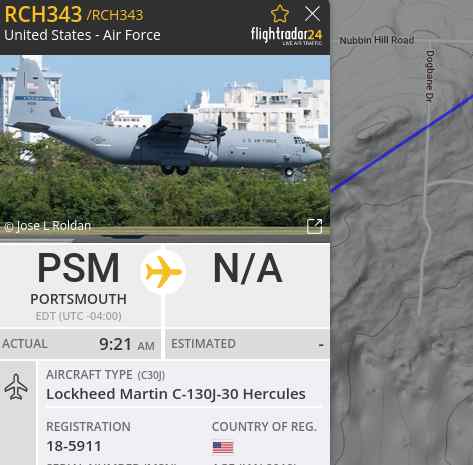Click the Estimated arrival time field
This screenshot has width=473, height=465.
click(248, 344)
